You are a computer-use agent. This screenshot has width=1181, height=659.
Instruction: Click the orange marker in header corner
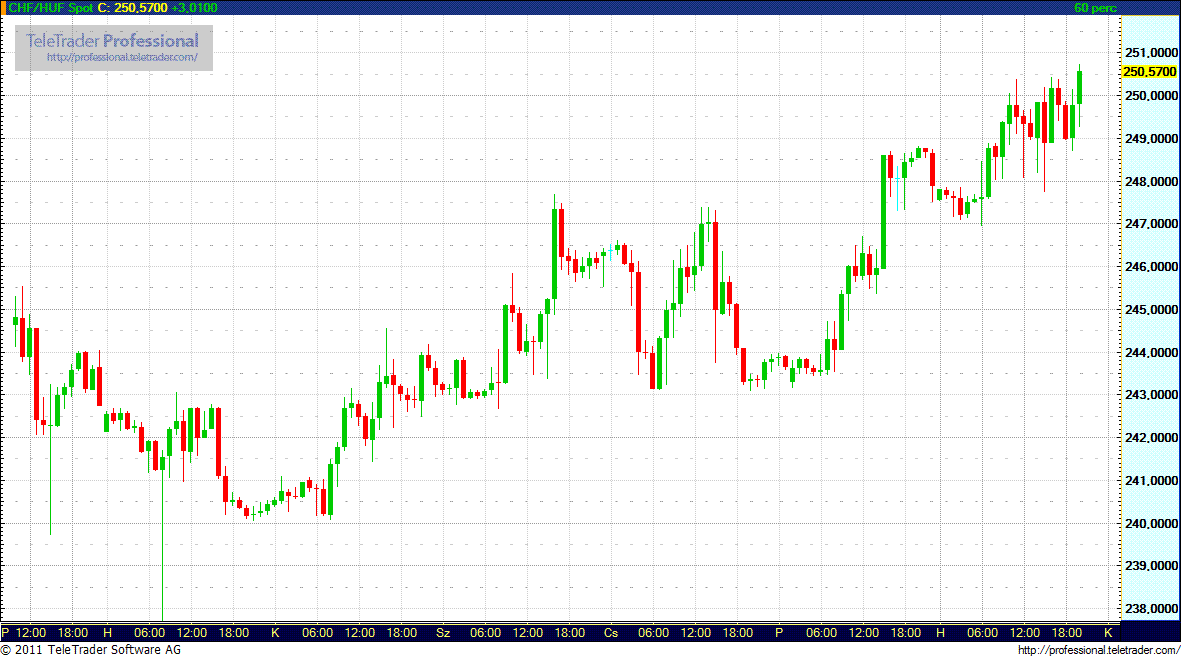pos(3,7)
